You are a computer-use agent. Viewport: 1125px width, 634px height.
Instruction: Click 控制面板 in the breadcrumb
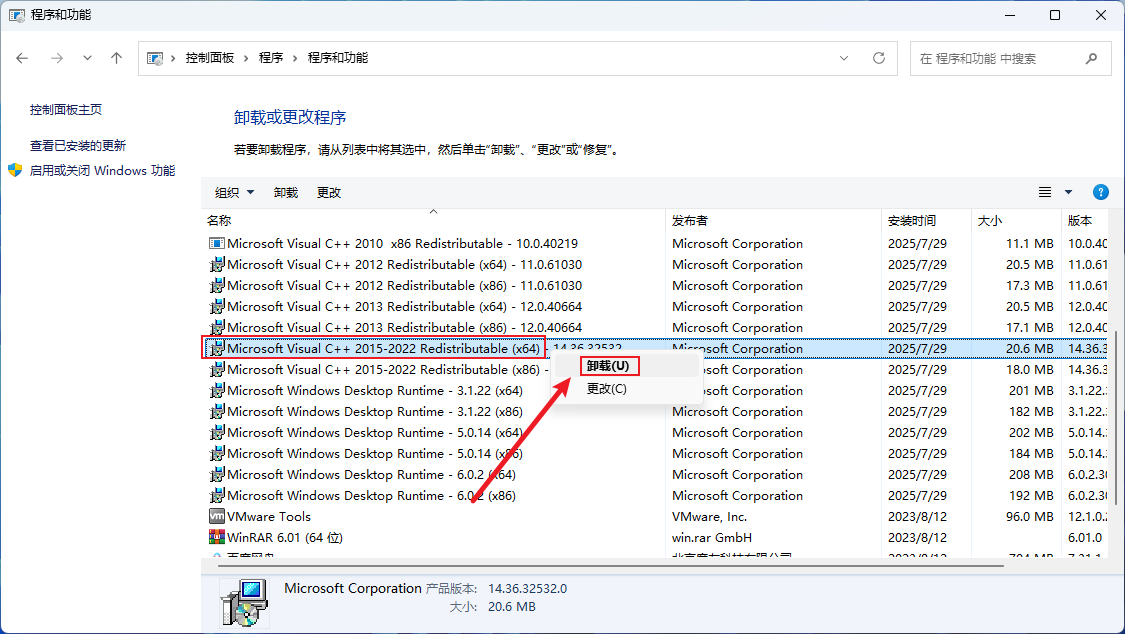(210, 58)
